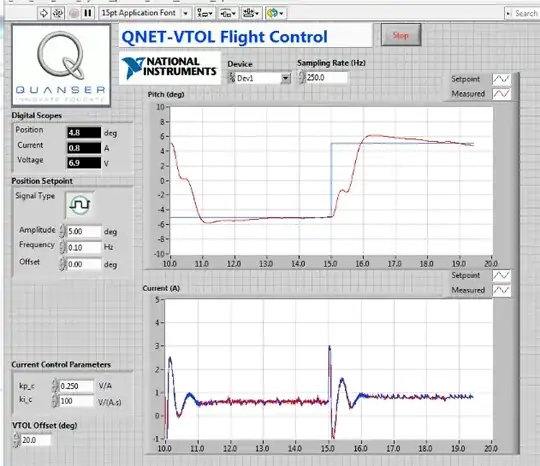Click the Abort Execution toolbar icon
Viewport: 540px width, 466px height.
click(73, 13)
